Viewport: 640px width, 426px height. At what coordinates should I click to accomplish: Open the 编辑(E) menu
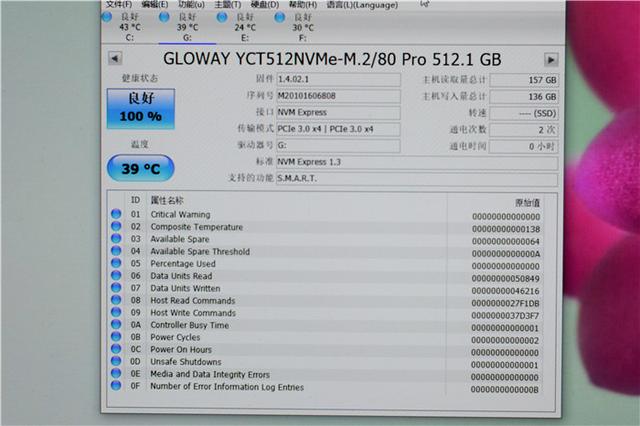pos(154,4)
